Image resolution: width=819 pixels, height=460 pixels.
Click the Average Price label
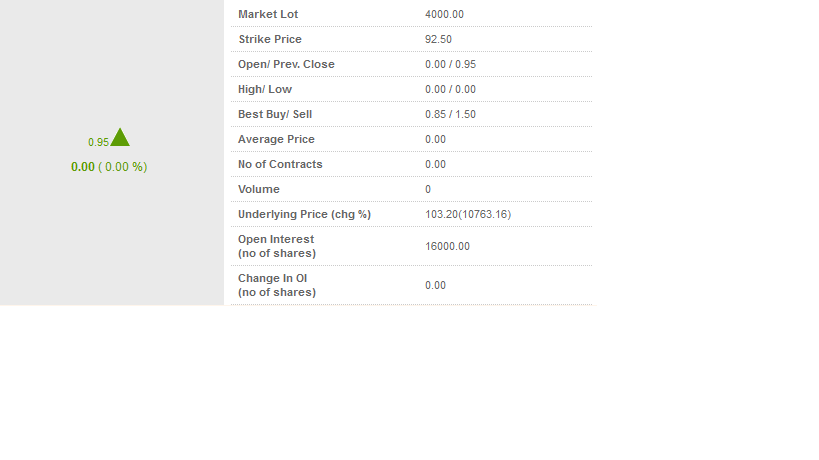[x=276, y=139]
